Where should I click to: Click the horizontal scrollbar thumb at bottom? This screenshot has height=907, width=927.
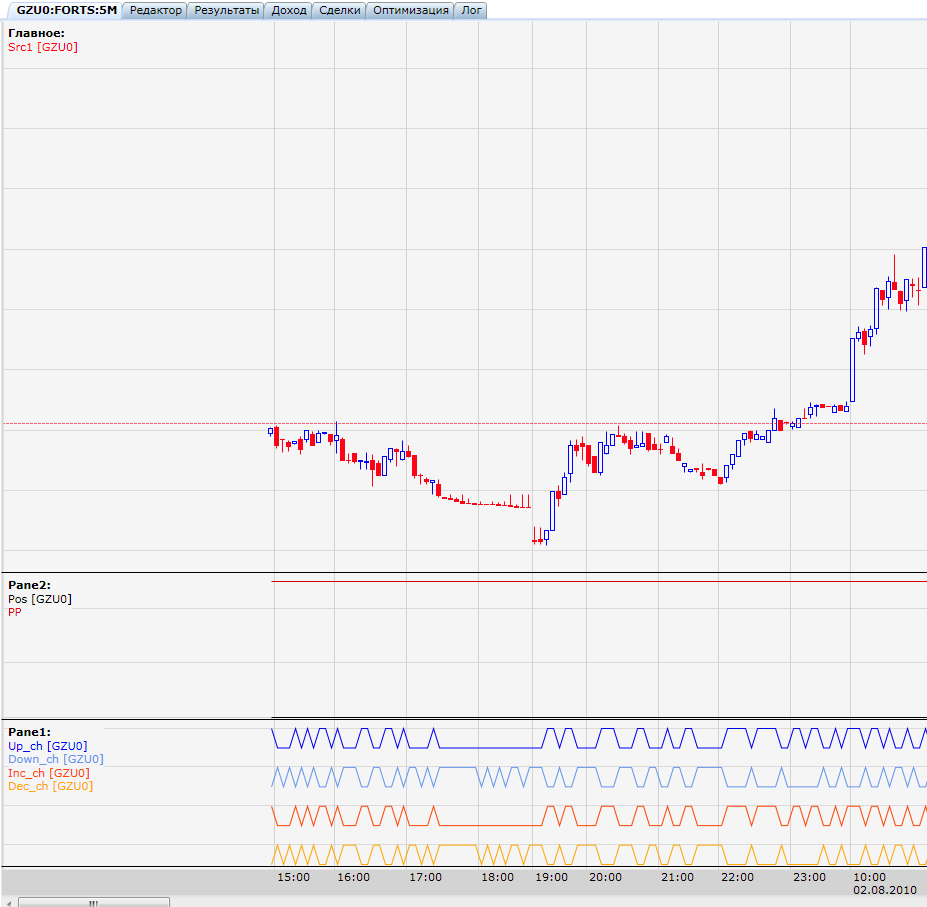click(92, 902)
